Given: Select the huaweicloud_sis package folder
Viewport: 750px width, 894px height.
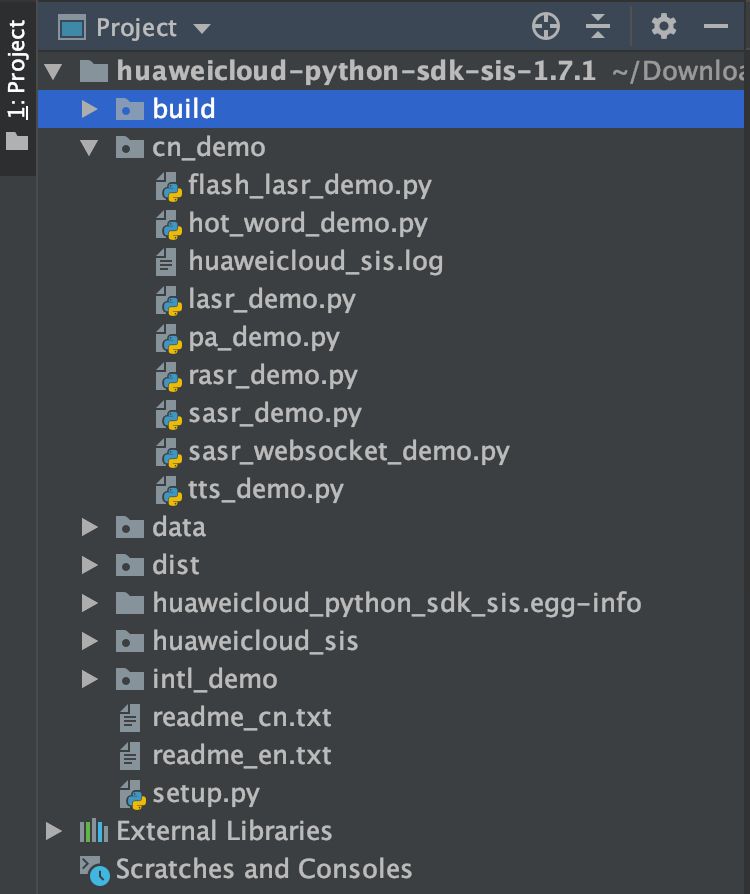Looking at the screenshot, I should [x=254, y=641].
